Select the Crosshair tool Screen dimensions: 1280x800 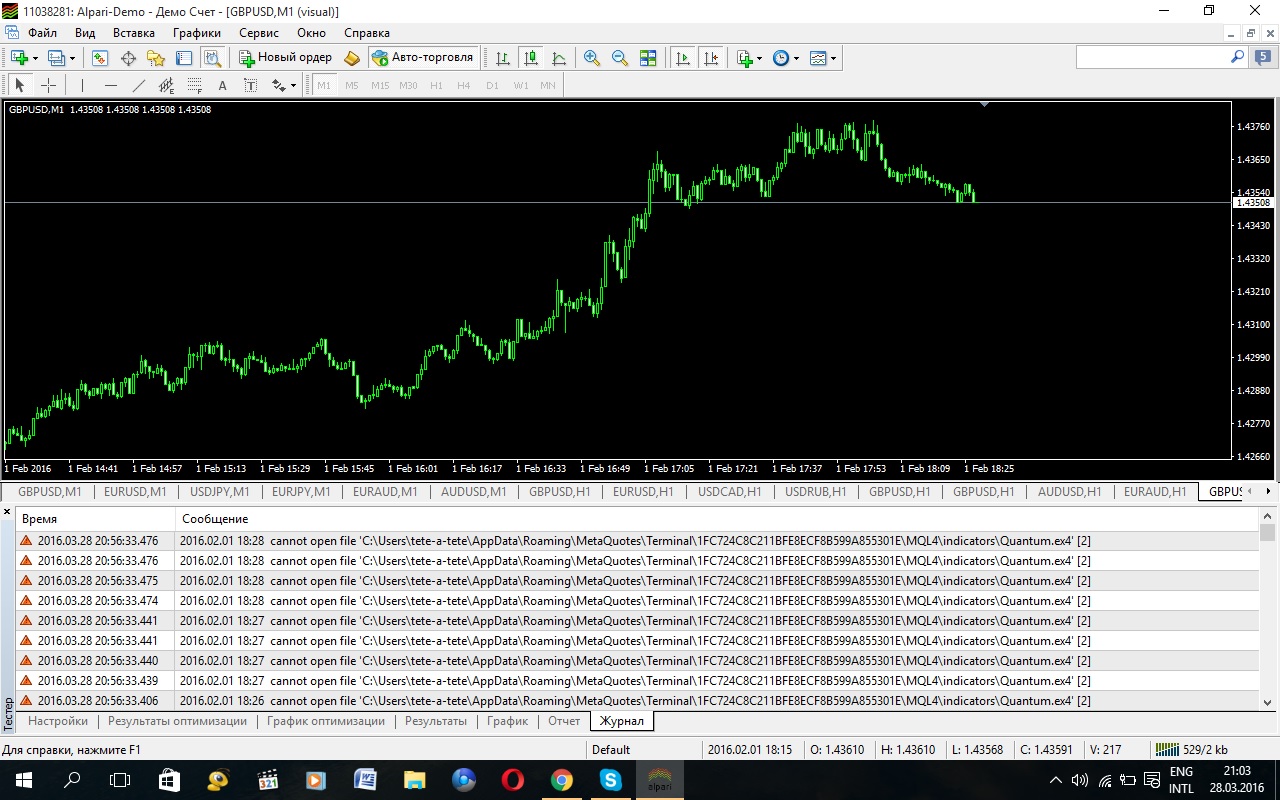pyautogui.click(x=48, y=85)
